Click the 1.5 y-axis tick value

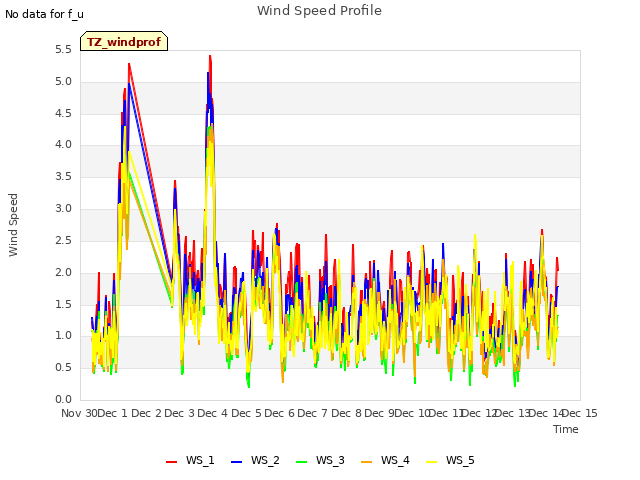(x=63, y=304)
